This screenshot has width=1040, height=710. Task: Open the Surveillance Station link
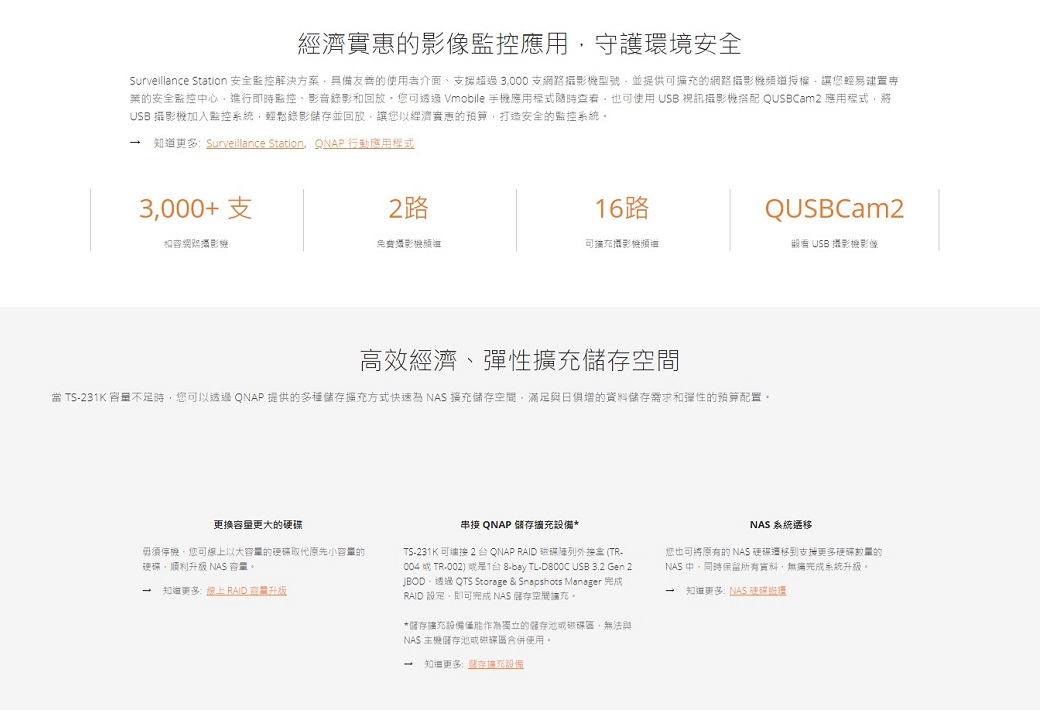pos(255,143)
